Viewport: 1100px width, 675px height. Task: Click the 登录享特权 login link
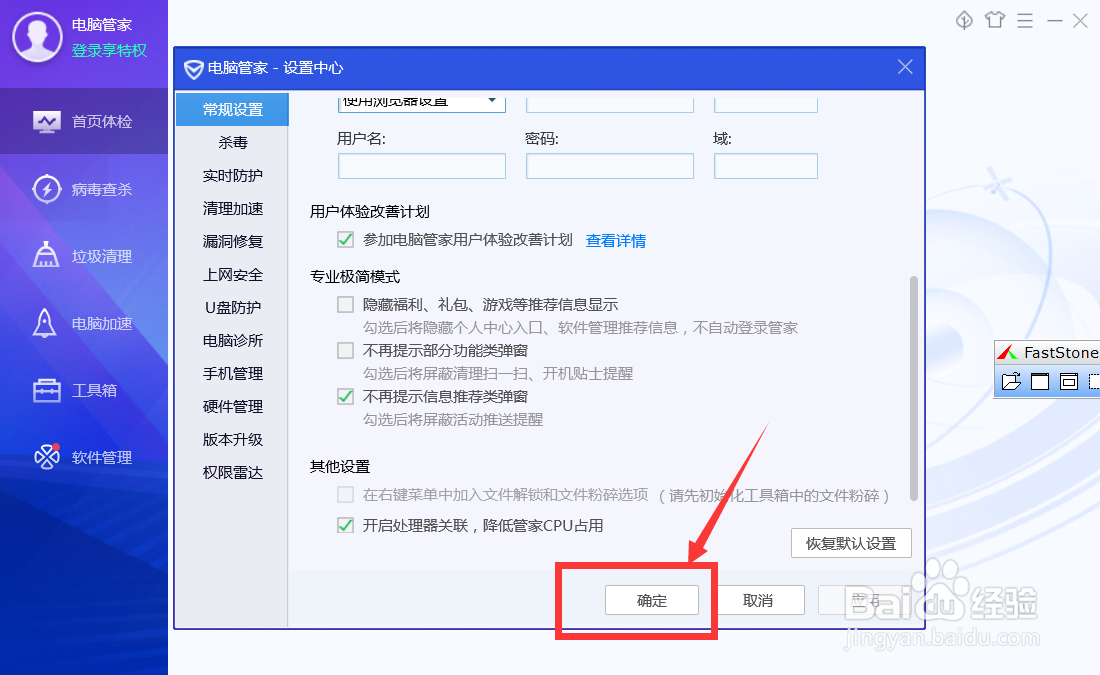pyautogui.click(x=109, y=51)
